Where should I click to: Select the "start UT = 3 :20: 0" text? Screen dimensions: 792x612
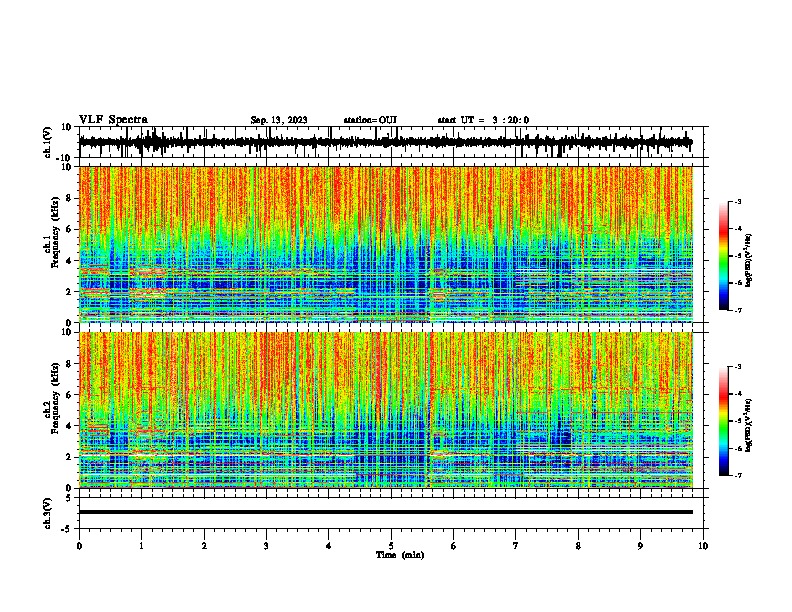pyautogui.click(x=483, y=120)
